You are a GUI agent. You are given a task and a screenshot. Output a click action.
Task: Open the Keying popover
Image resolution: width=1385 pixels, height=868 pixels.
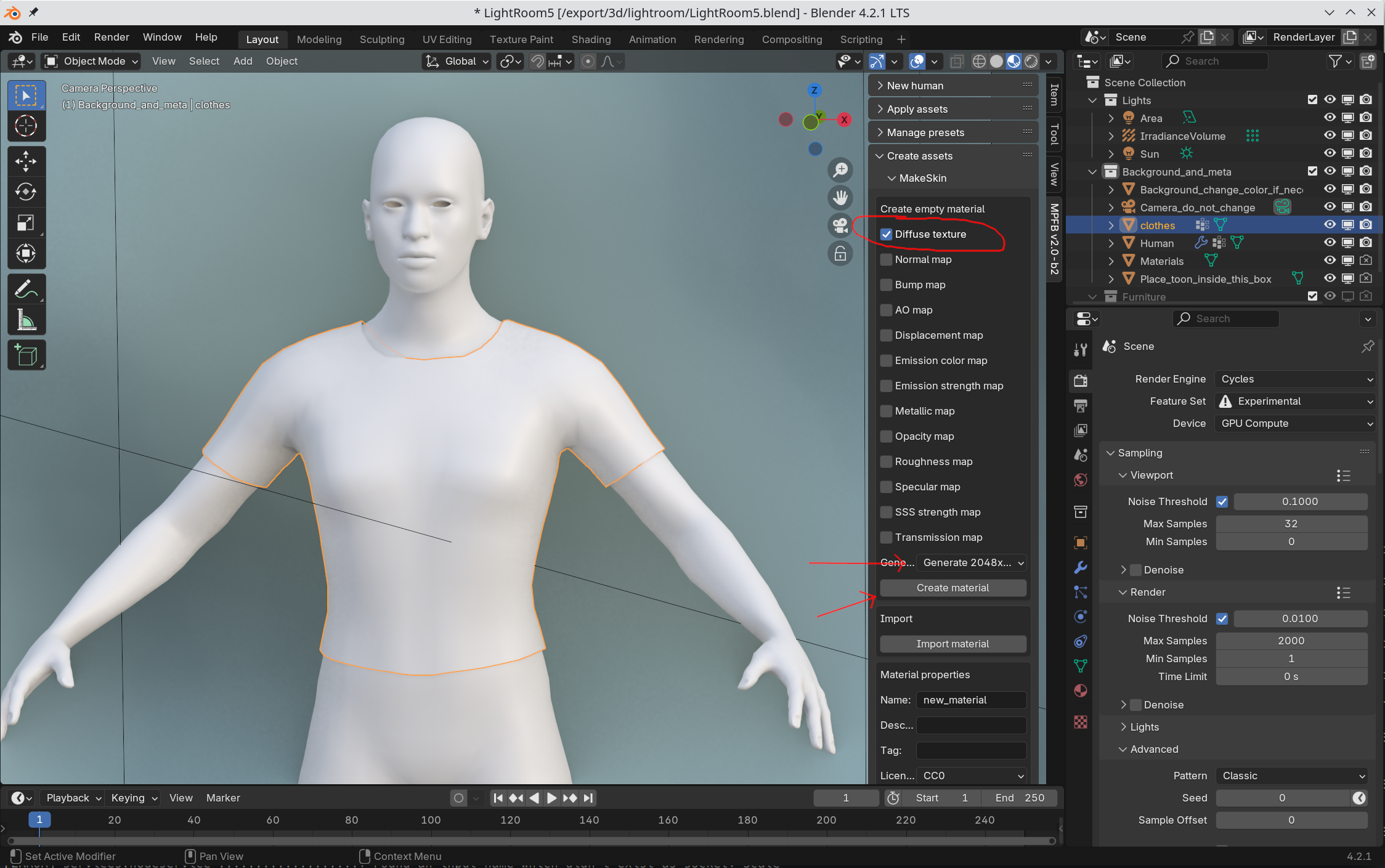point(134,798)
